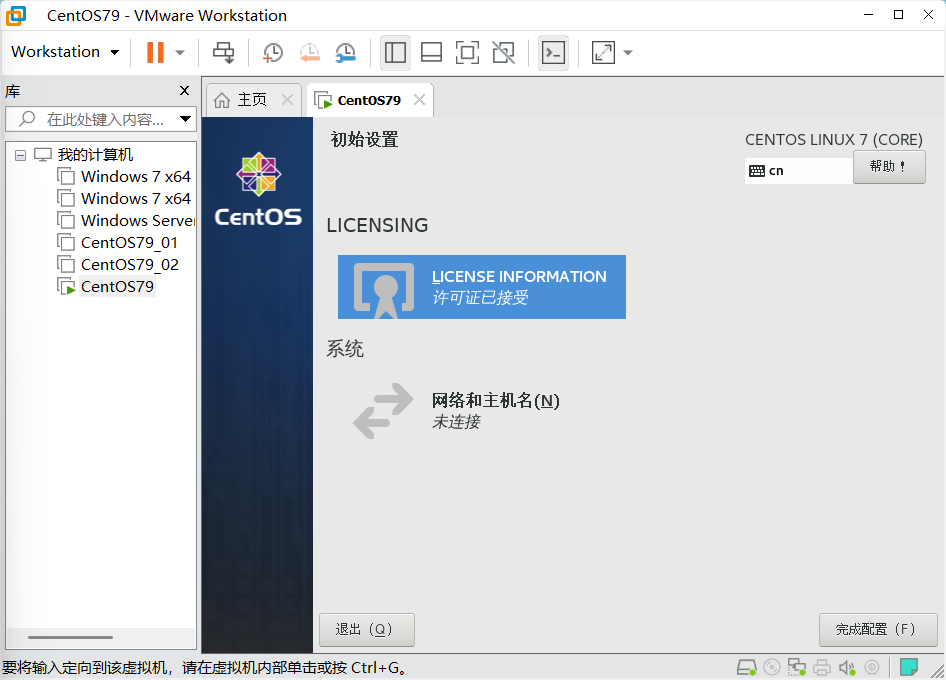
Task: Open the power options dropdown arrow
Action: tap(180, 52)
